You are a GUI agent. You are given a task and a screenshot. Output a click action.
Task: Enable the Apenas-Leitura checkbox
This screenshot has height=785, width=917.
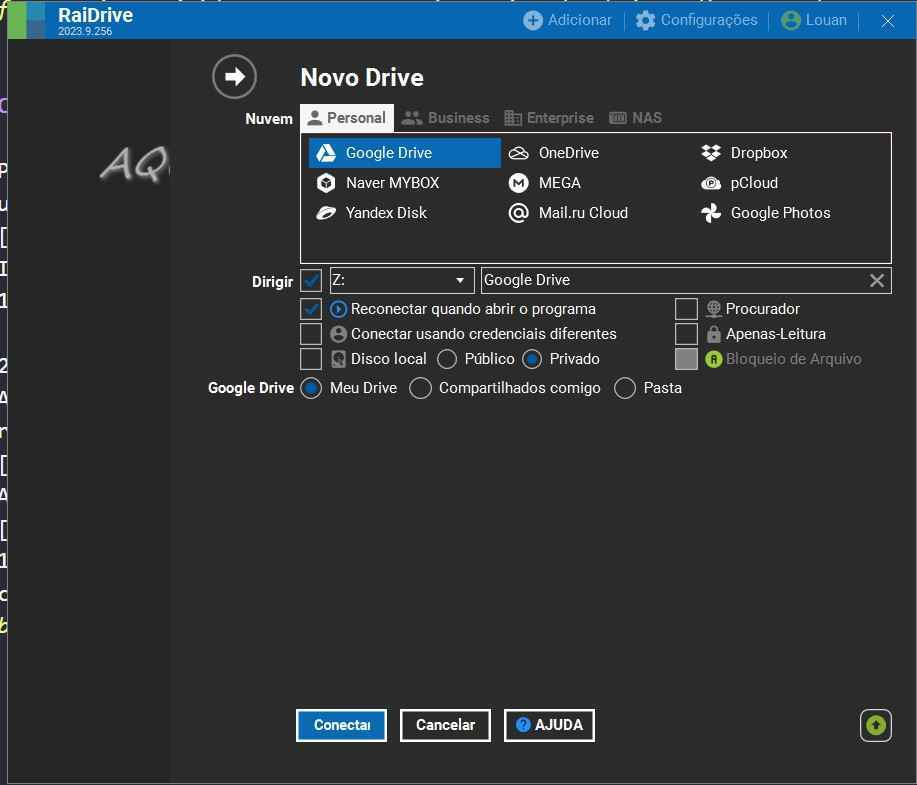[x=686, y=334]
